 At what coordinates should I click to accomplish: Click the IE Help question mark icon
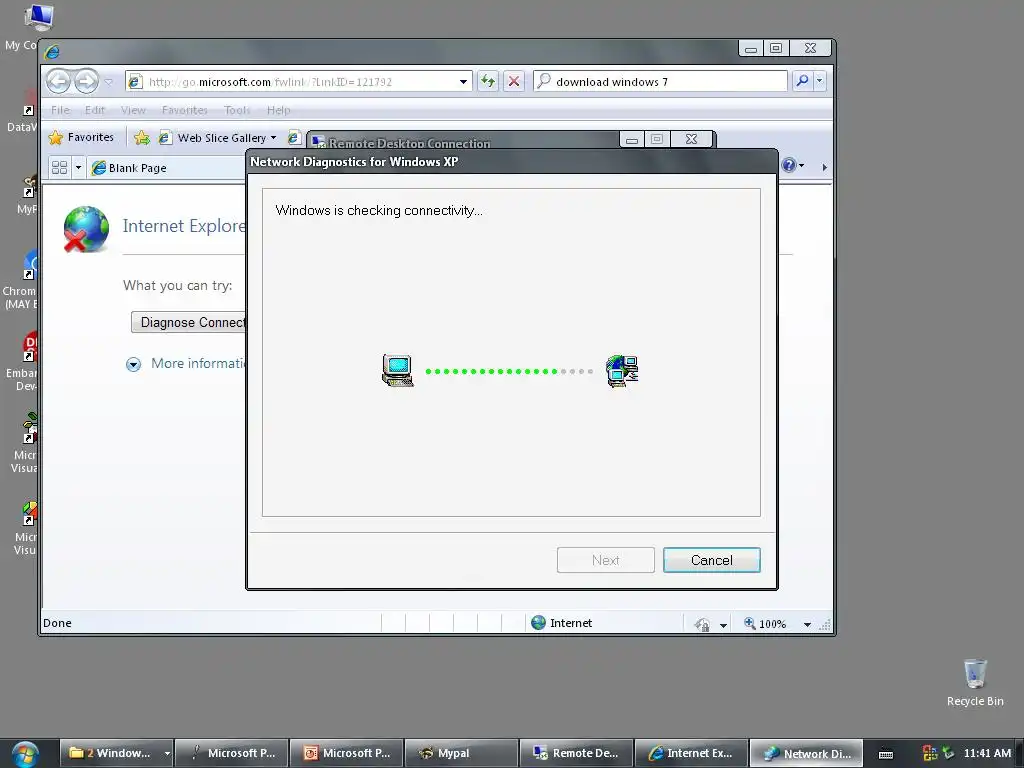click(x=789, y=165)
